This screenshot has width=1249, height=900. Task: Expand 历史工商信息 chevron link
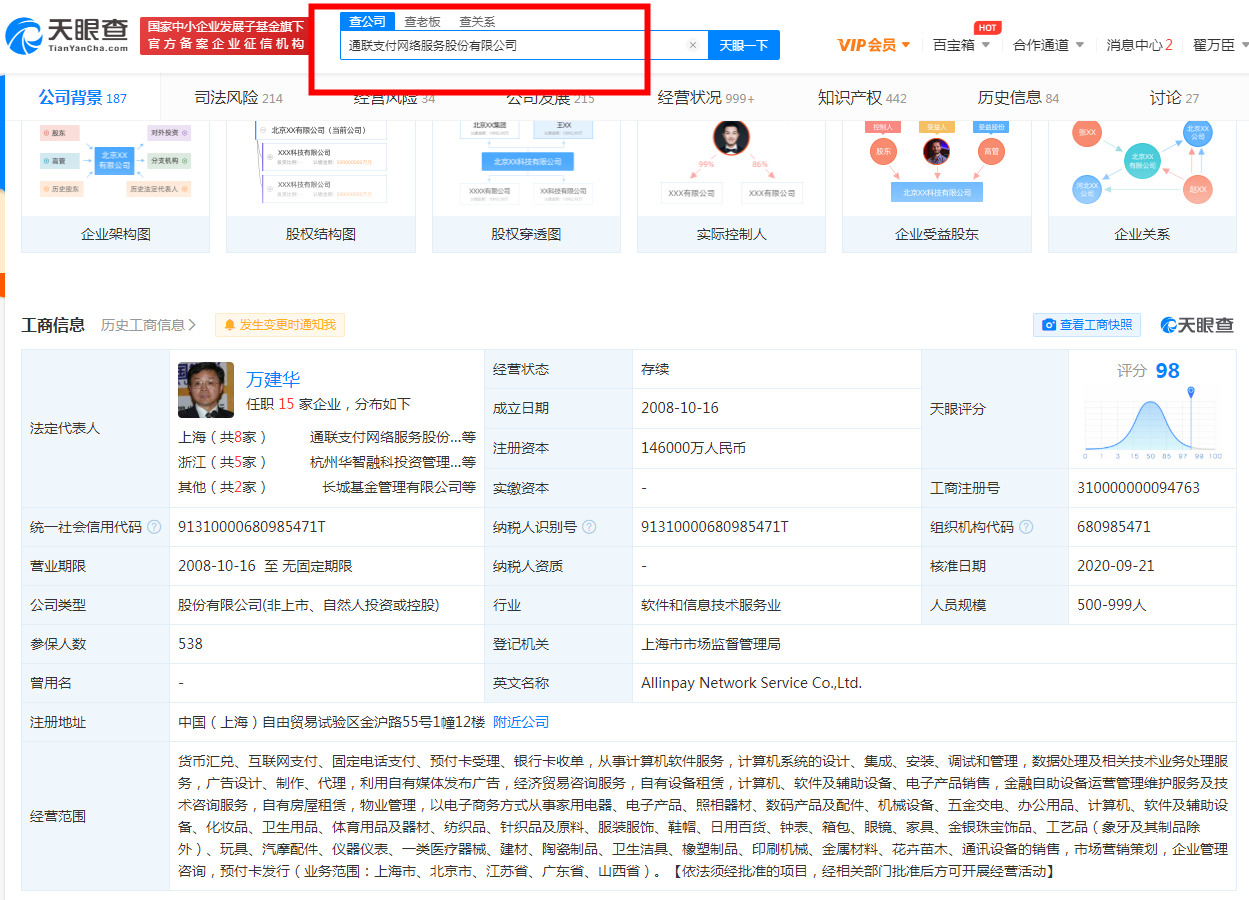(x=148, y=325)
